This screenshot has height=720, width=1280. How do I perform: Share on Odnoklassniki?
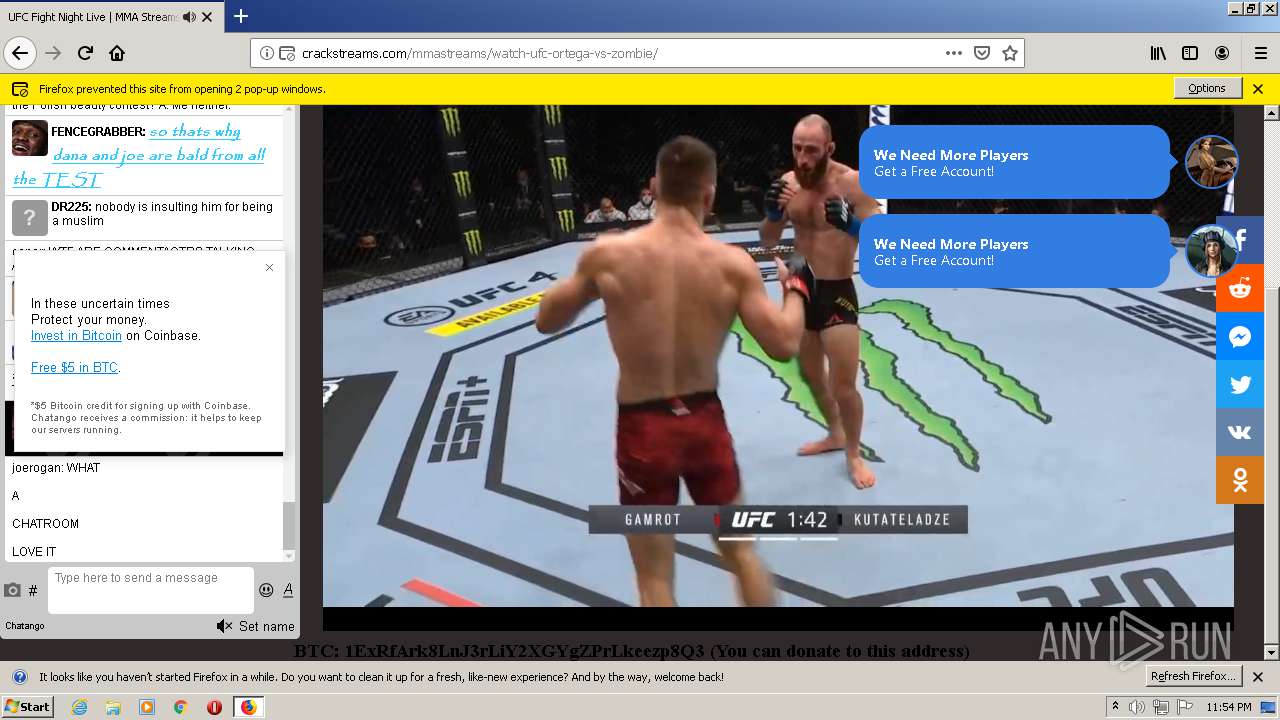click(1240, 480)
